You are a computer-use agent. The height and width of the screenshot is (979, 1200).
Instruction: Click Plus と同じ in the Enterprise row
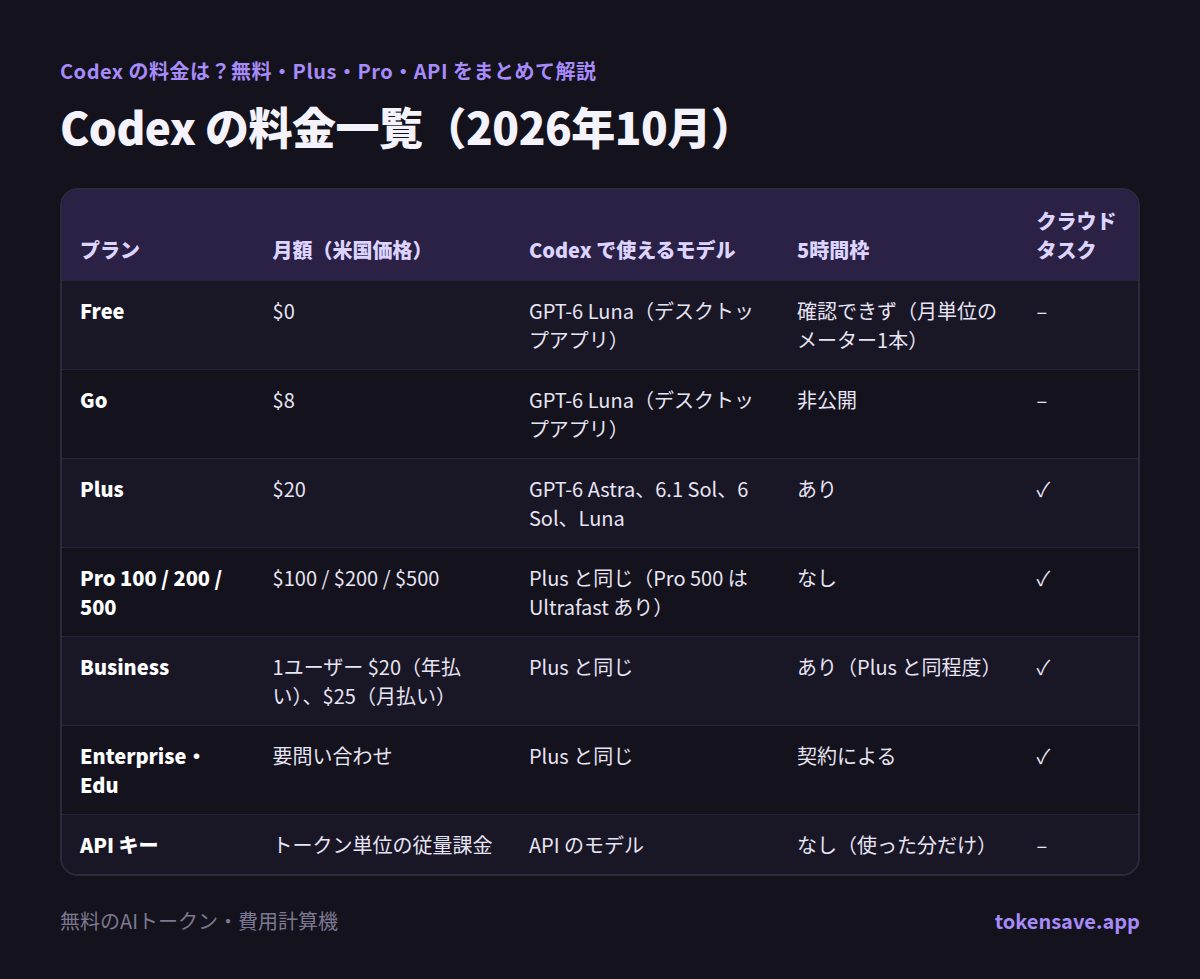click(x=581, y=757)
